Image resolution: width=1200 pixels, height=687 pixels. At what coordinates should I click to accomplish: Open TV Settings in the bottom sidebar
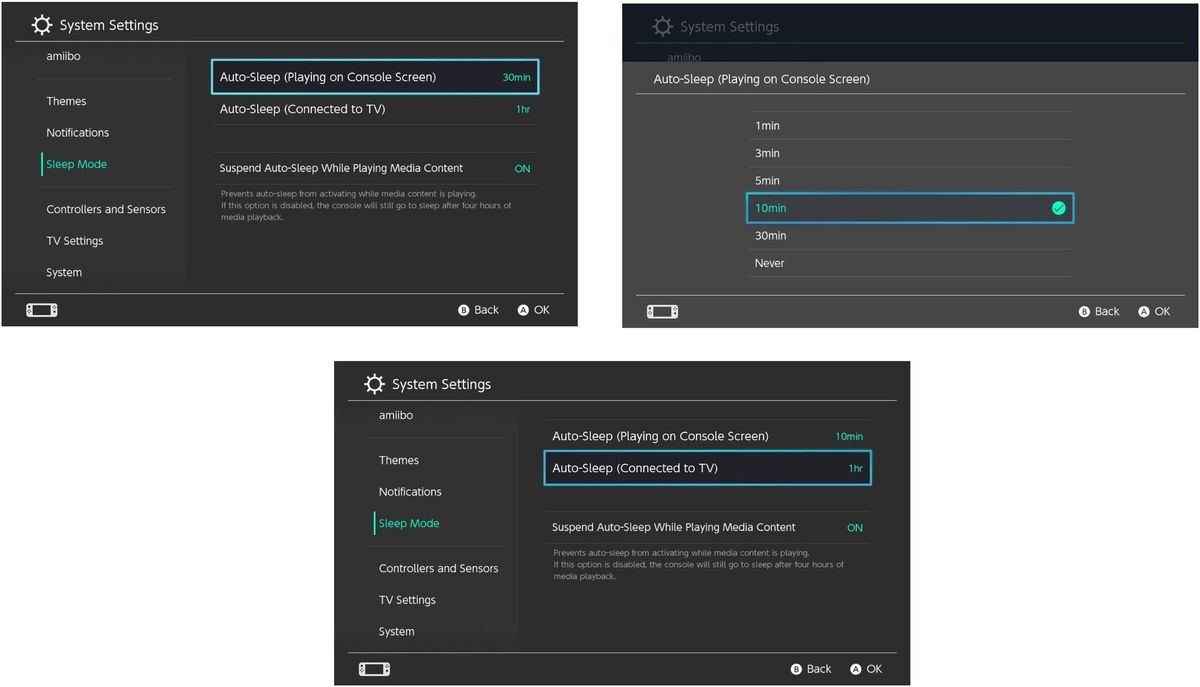[407, 600]
